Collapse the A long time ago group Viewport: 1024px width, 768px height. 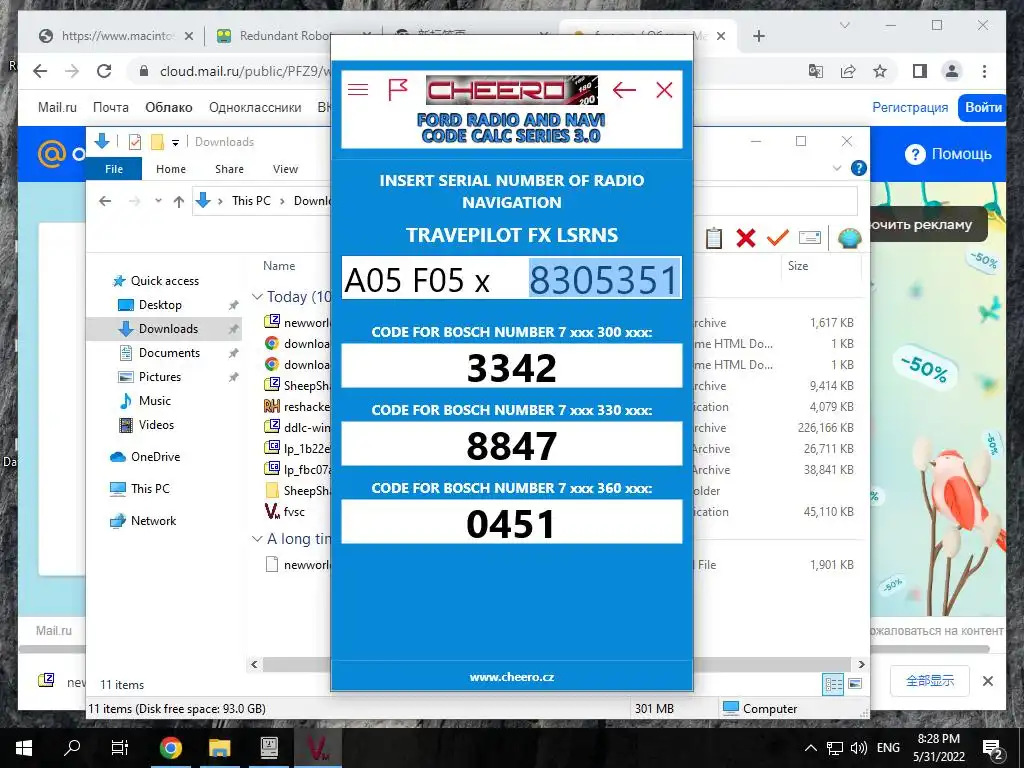257,539
